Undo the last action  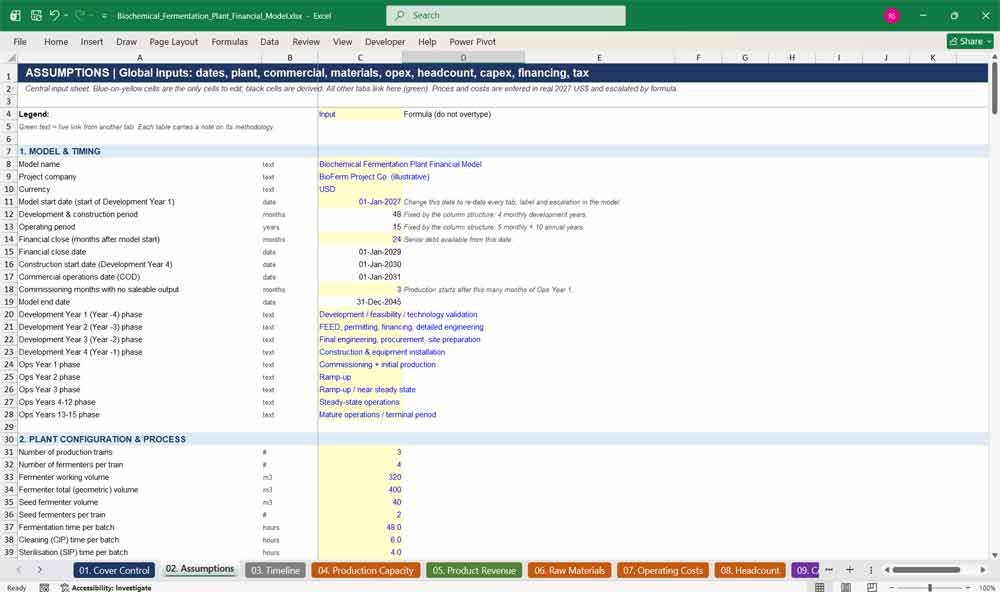pyautogui.click(x=55, y=15)
